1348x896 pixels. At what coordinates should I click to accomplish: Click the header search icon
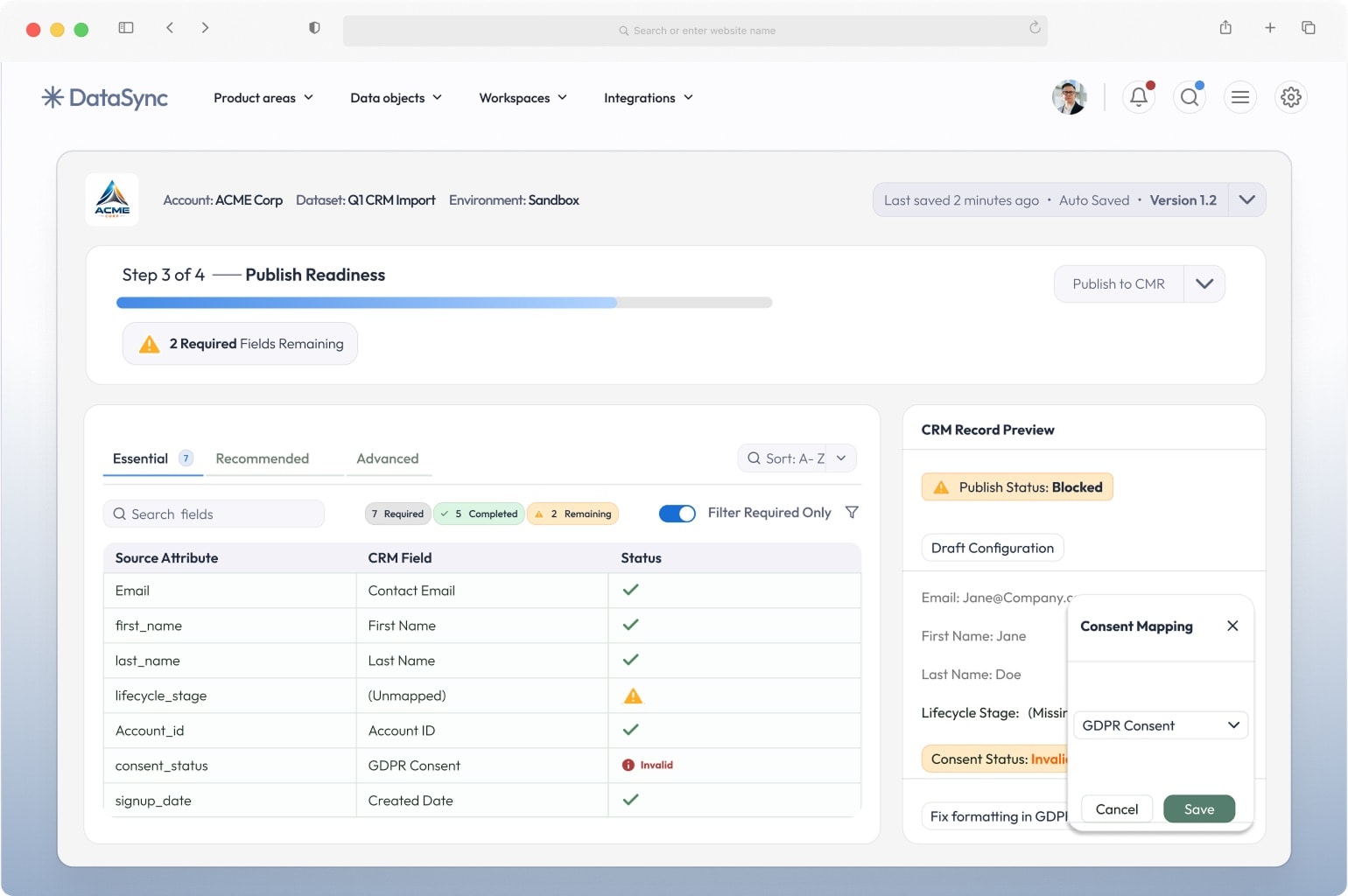pos(1189,97)
